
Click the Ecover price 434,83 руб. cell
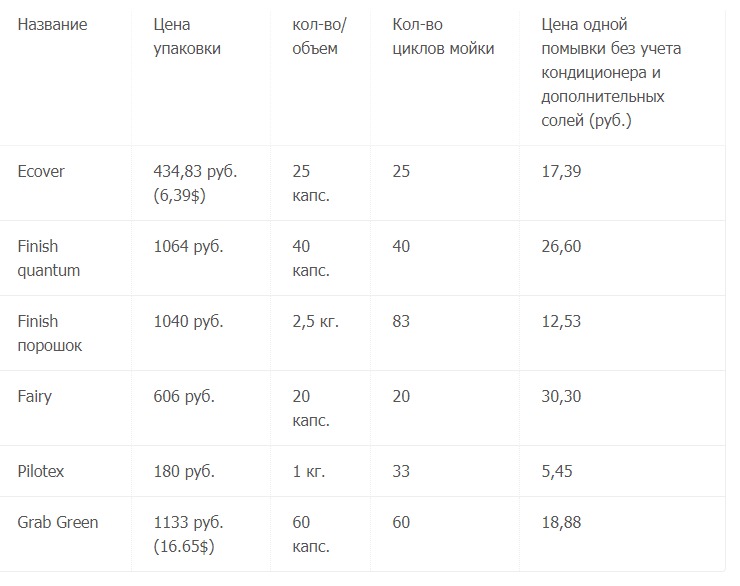click(195, 183)
